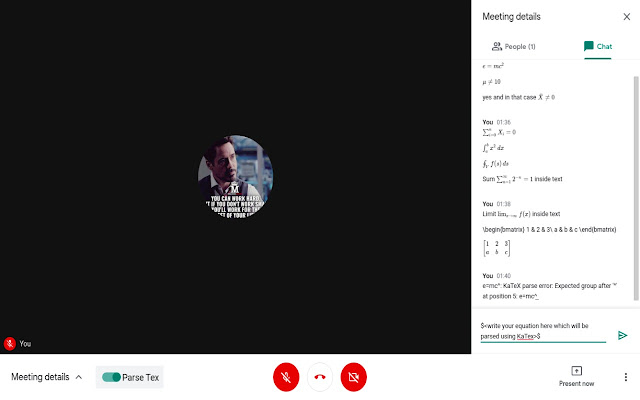Open Meeting details at the bottom left

pos(47,377)
